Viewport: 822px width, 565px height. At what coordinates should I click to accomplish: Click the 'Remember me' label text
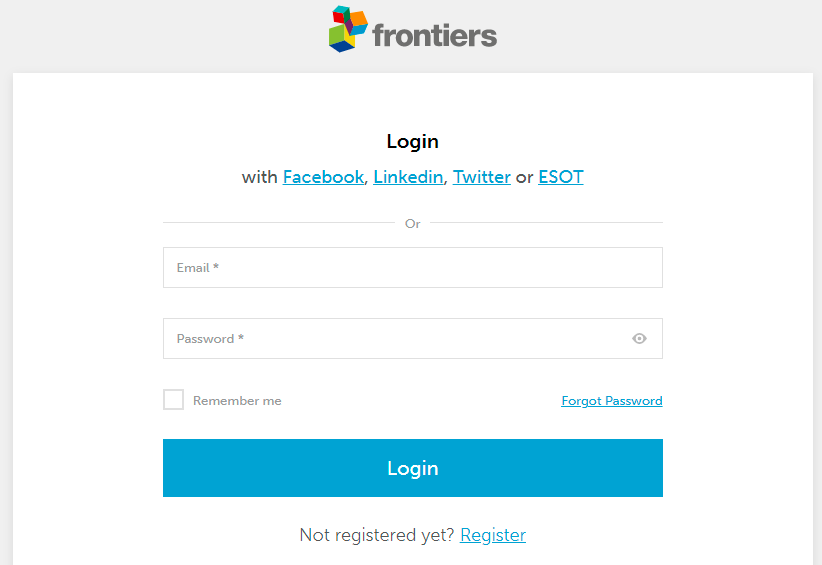[237, 401]
